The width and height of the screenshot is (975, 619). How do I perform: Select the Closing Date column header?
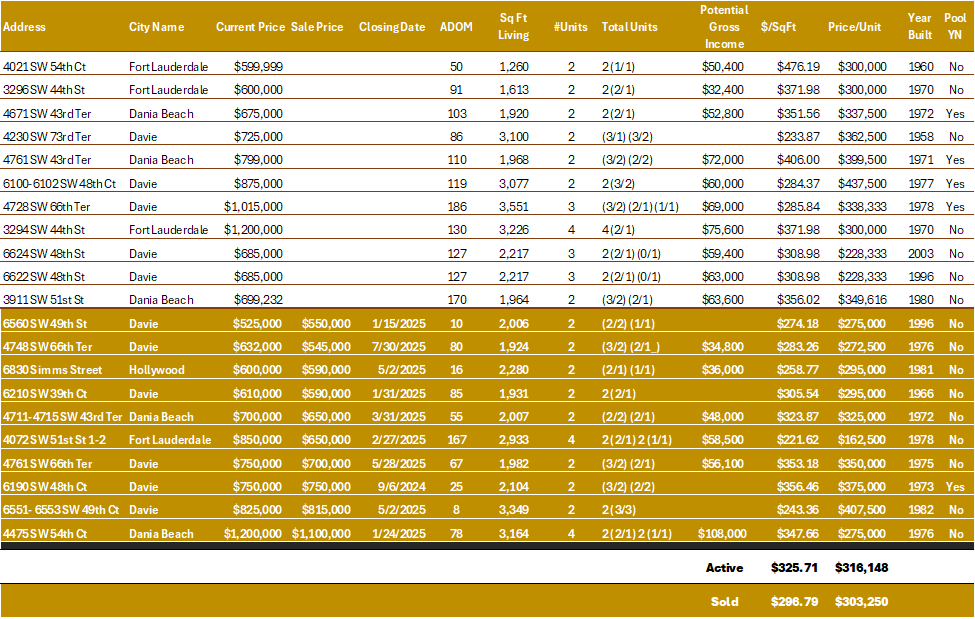[392, 27]
